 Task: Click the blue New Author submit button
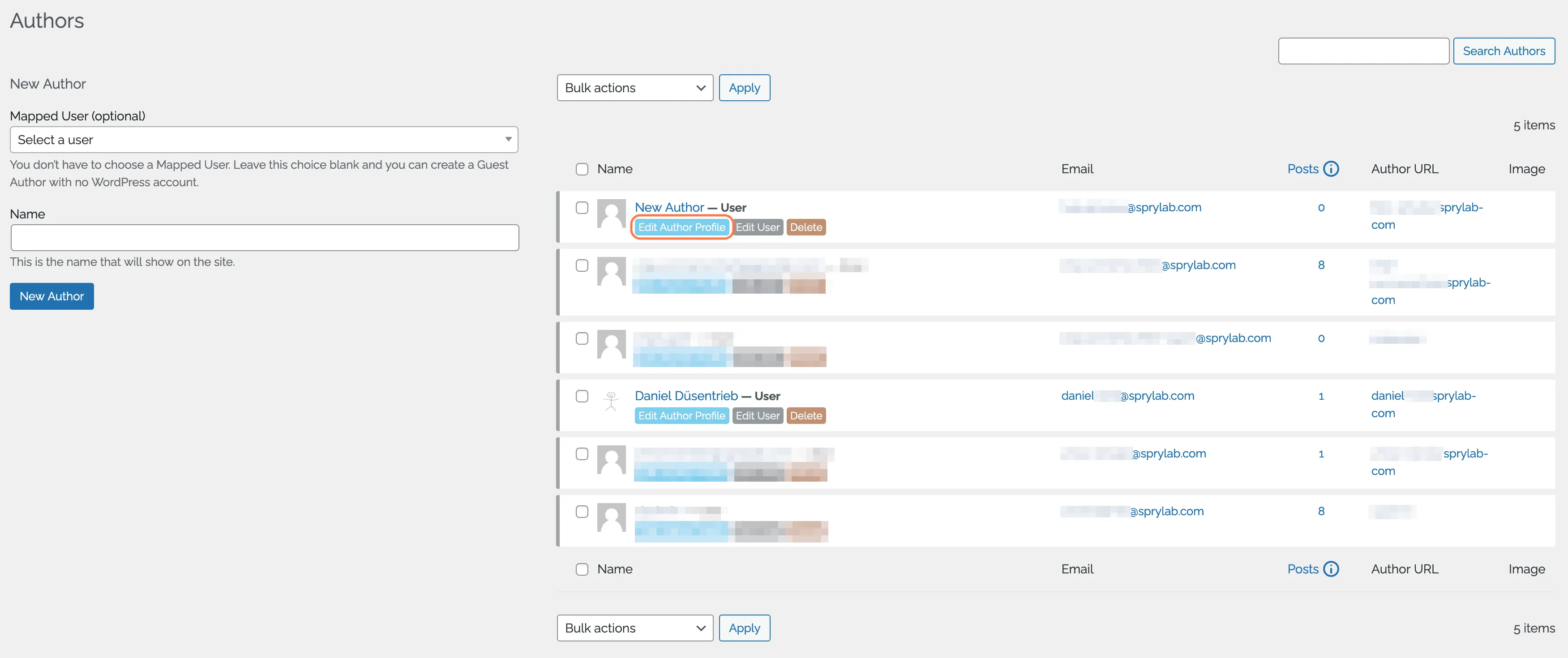pos(52,296)
